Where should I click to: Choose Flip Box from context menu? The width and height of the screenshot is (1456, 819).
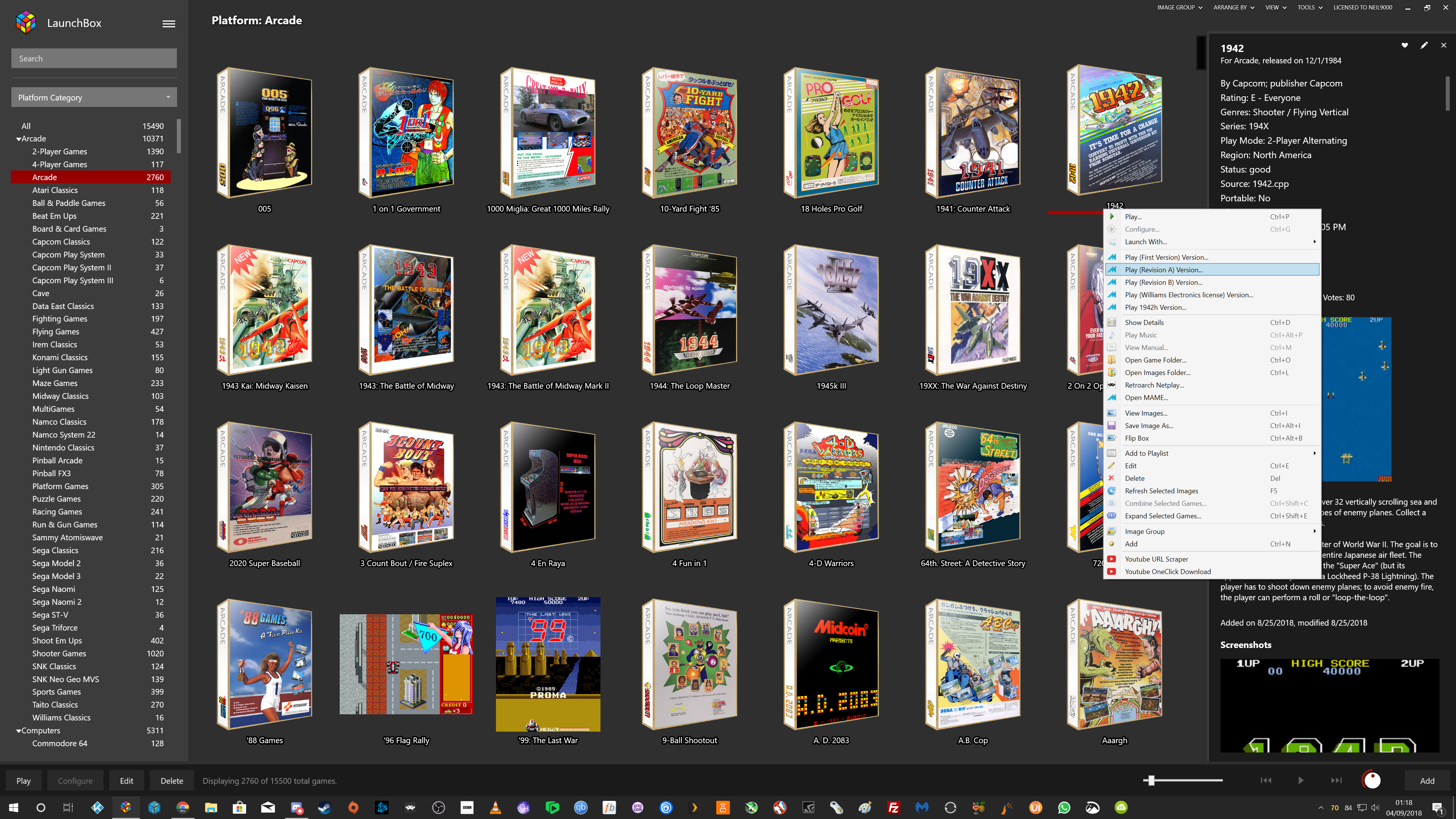tap(1212, 438)
